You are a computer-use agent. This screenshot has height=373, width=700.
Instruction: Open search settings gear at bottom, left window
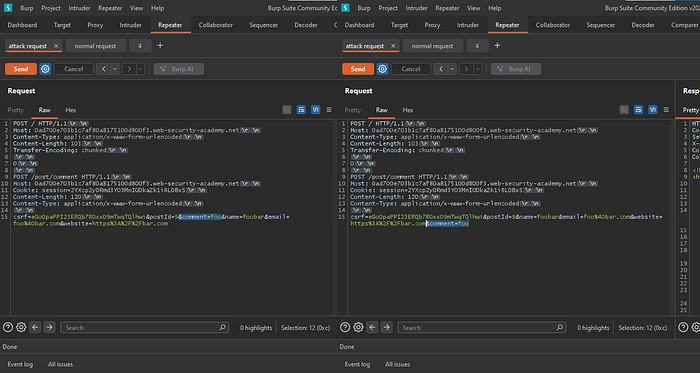21,327
